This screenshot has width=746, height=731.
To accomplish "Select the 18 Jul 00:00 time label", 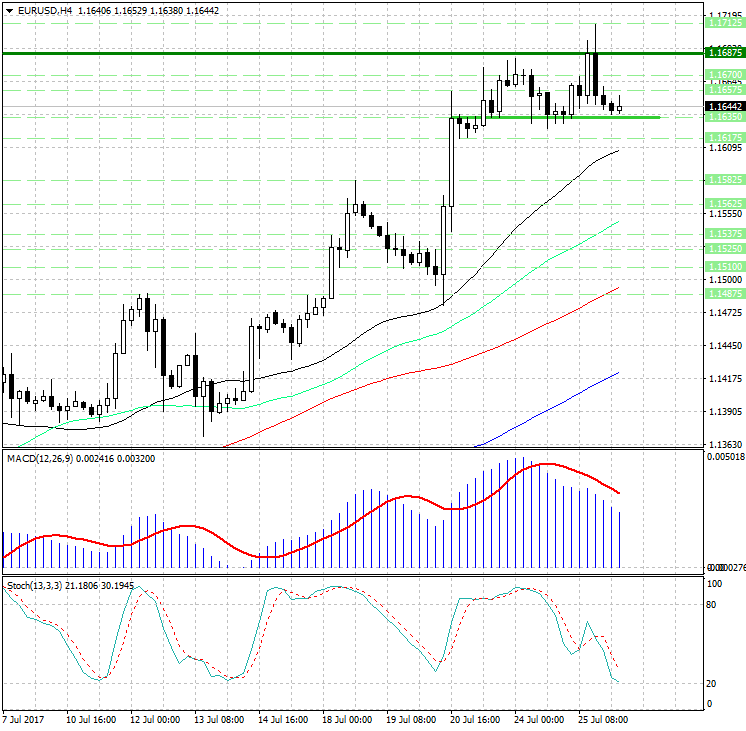I will (x=347, y=719).
